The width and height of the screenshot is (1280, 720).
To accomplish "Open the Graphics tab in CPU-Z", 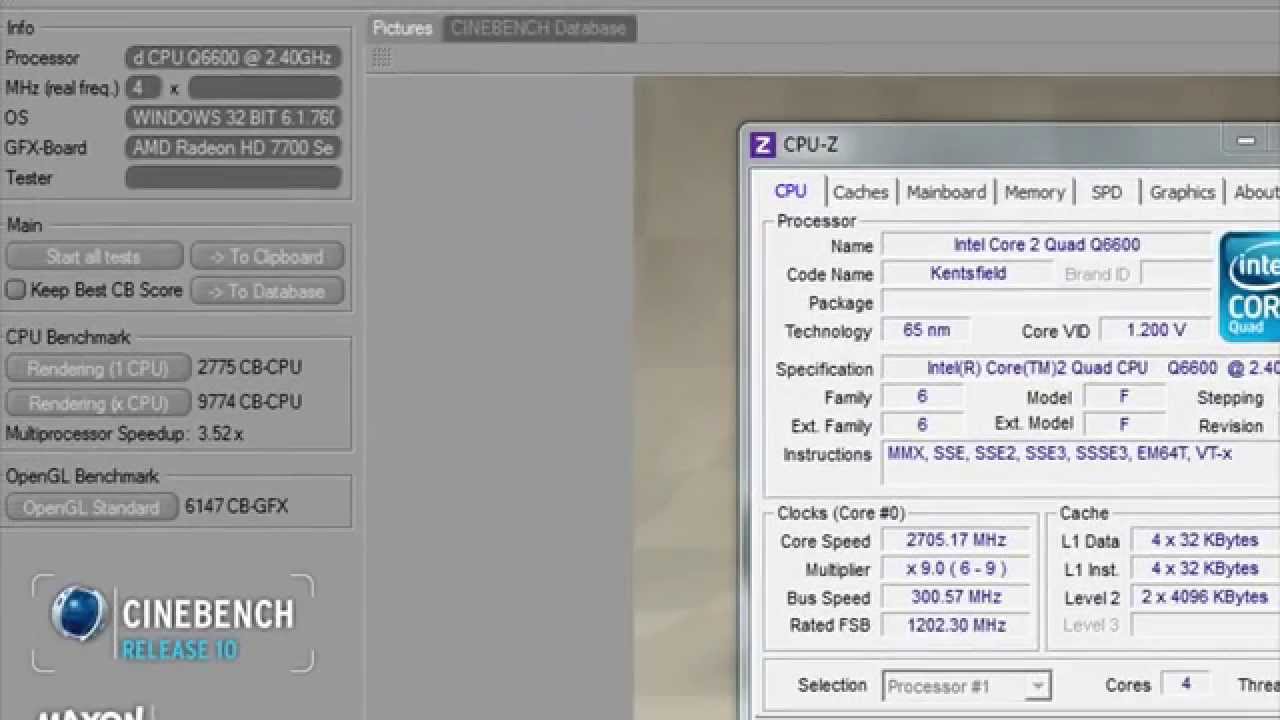I will (1182, 192).
